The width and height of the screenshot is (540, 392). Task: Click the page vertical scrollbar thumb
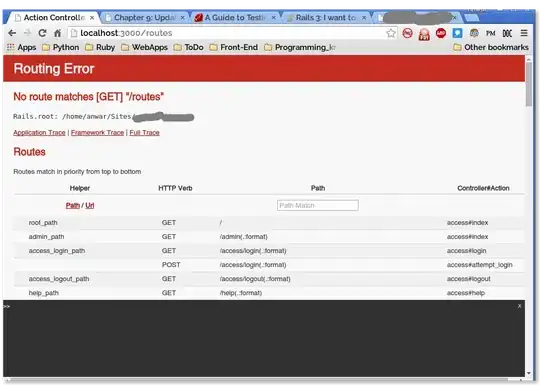(529, 84)
